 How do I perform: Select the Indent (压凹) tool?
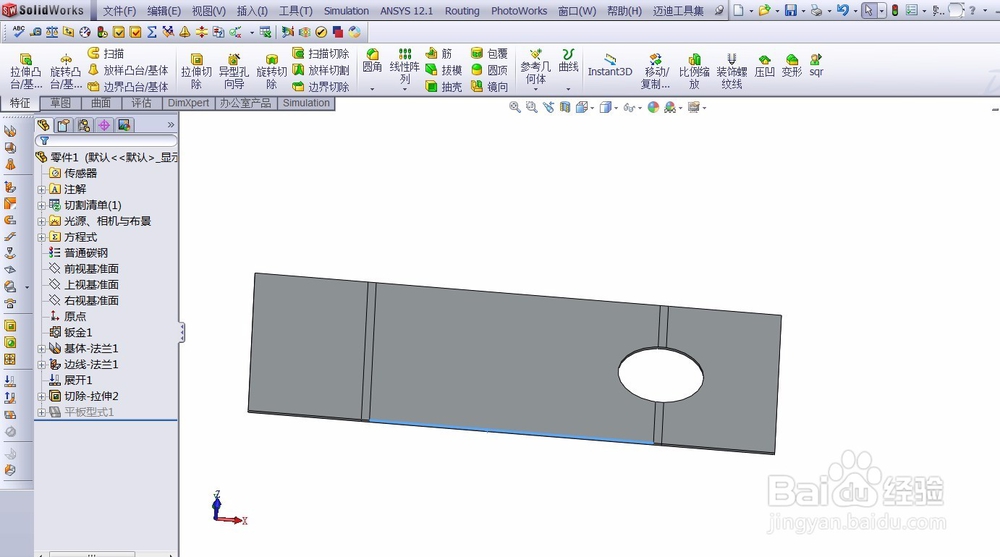[x=764, y=66]
